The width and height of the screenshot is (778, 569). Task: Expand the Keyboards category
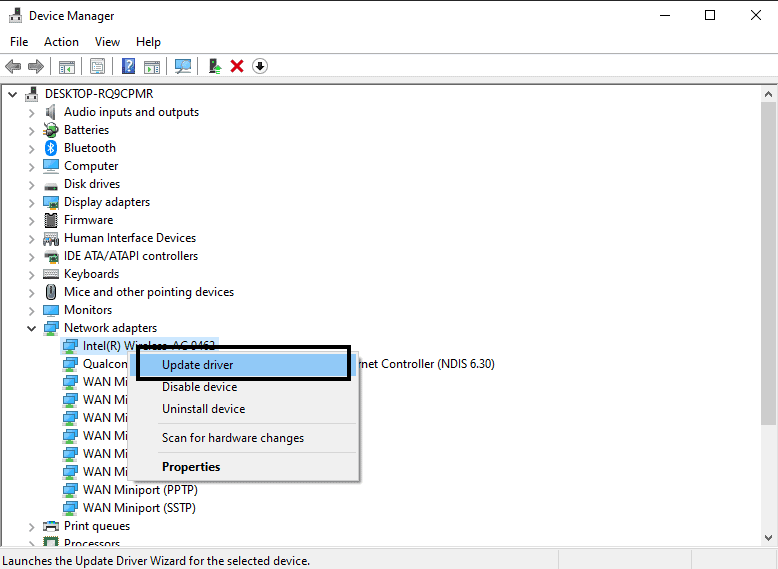(x=32, y=275)
